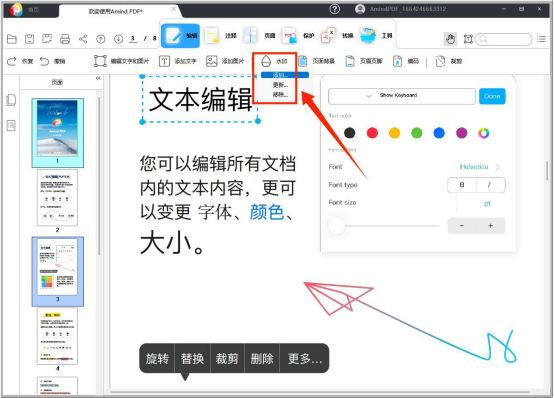Select page 2 thumbnail

coord(57,198)
